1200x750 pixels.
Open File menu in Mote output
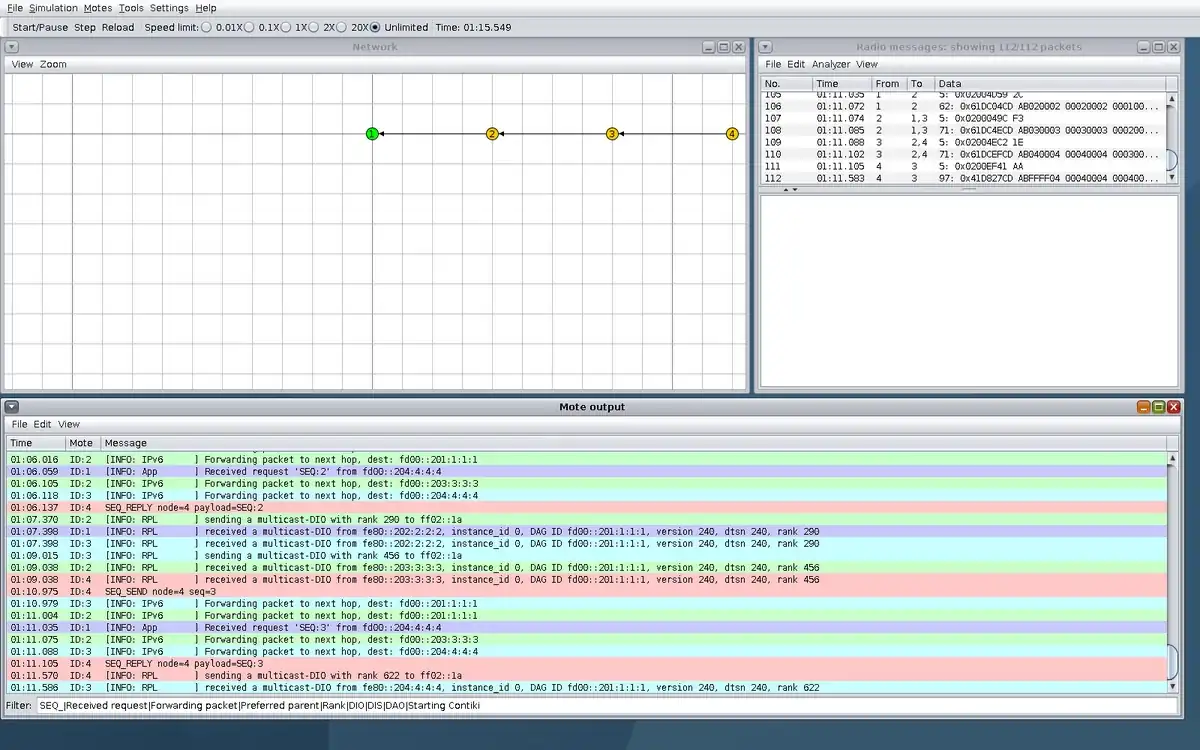pos(19,424)
